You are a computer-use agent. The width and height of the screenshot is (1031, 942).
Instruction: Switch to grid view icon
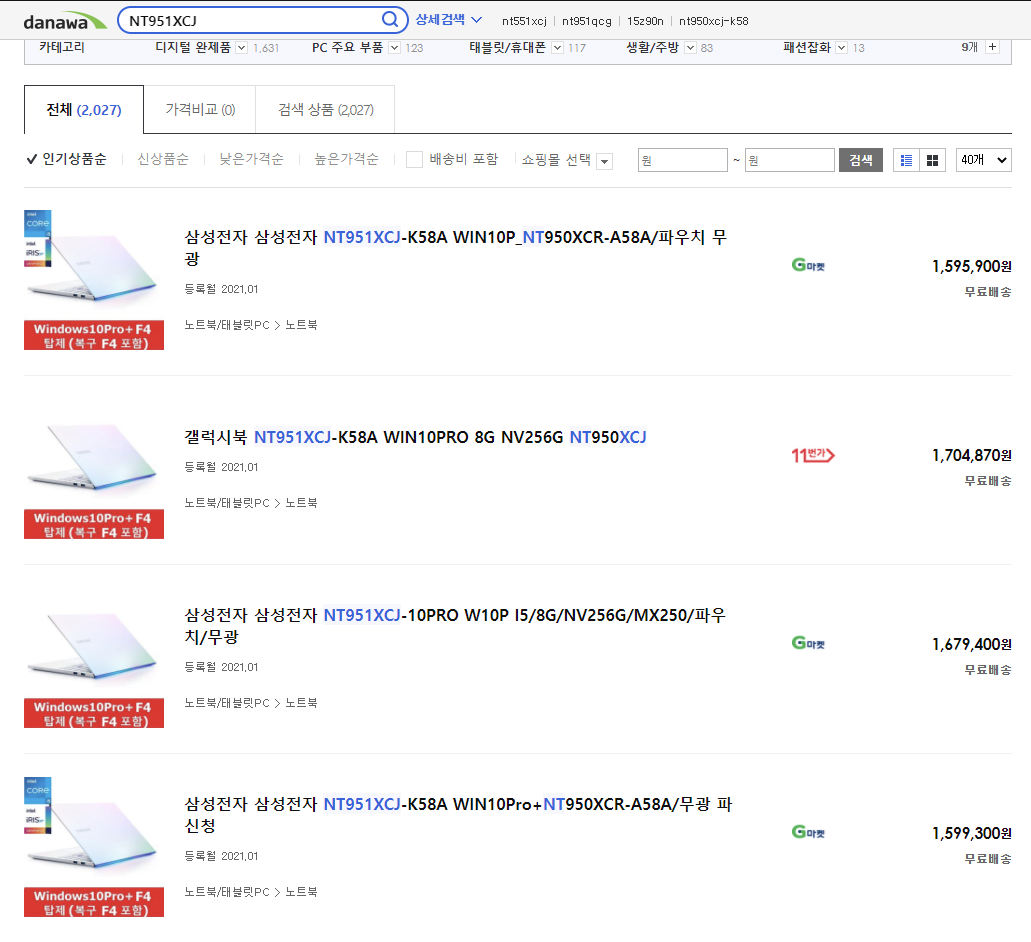(x=932, y=160)
